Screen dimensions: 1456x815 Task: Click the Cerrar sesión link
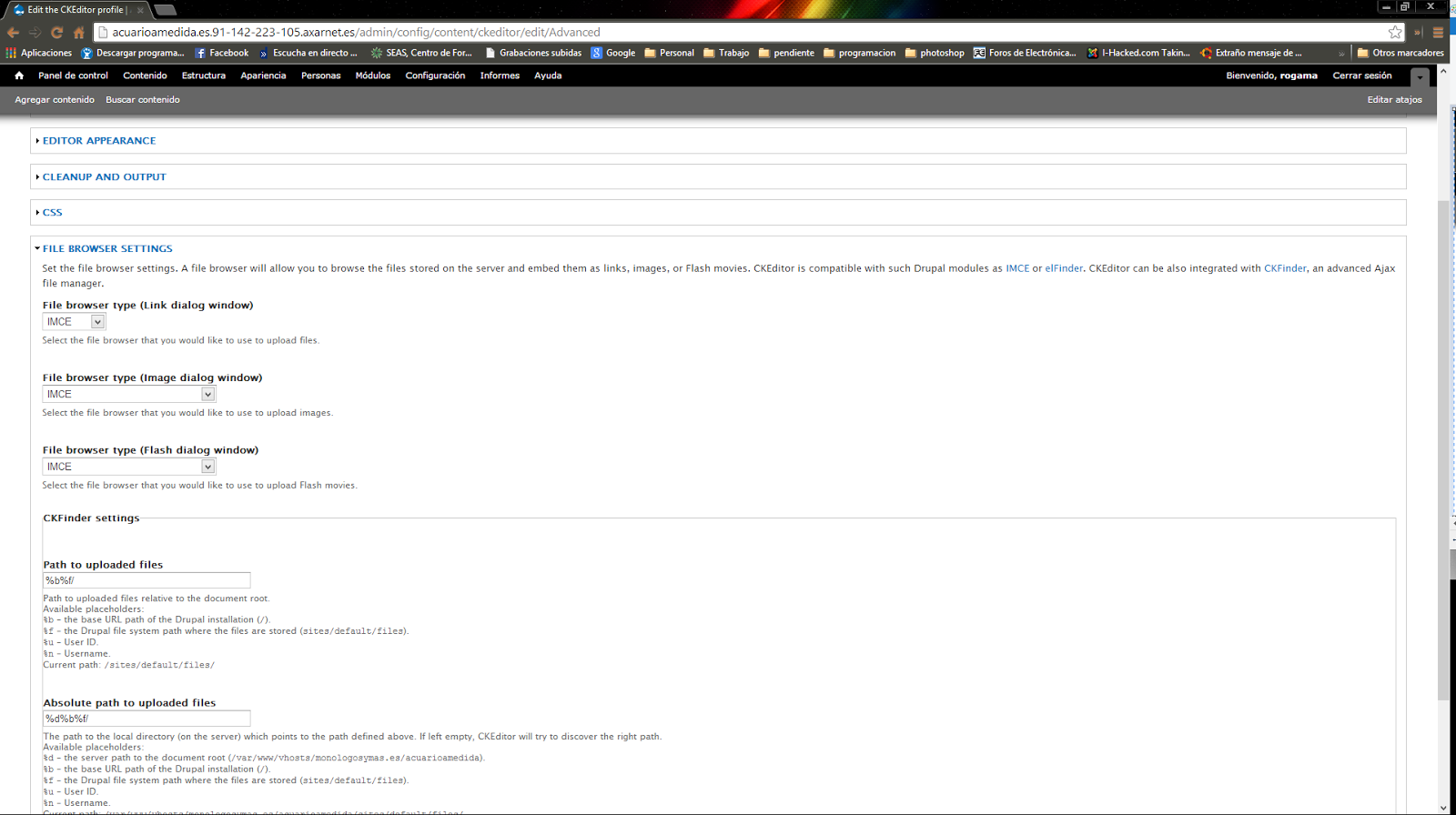click(x=1362, y=75)
